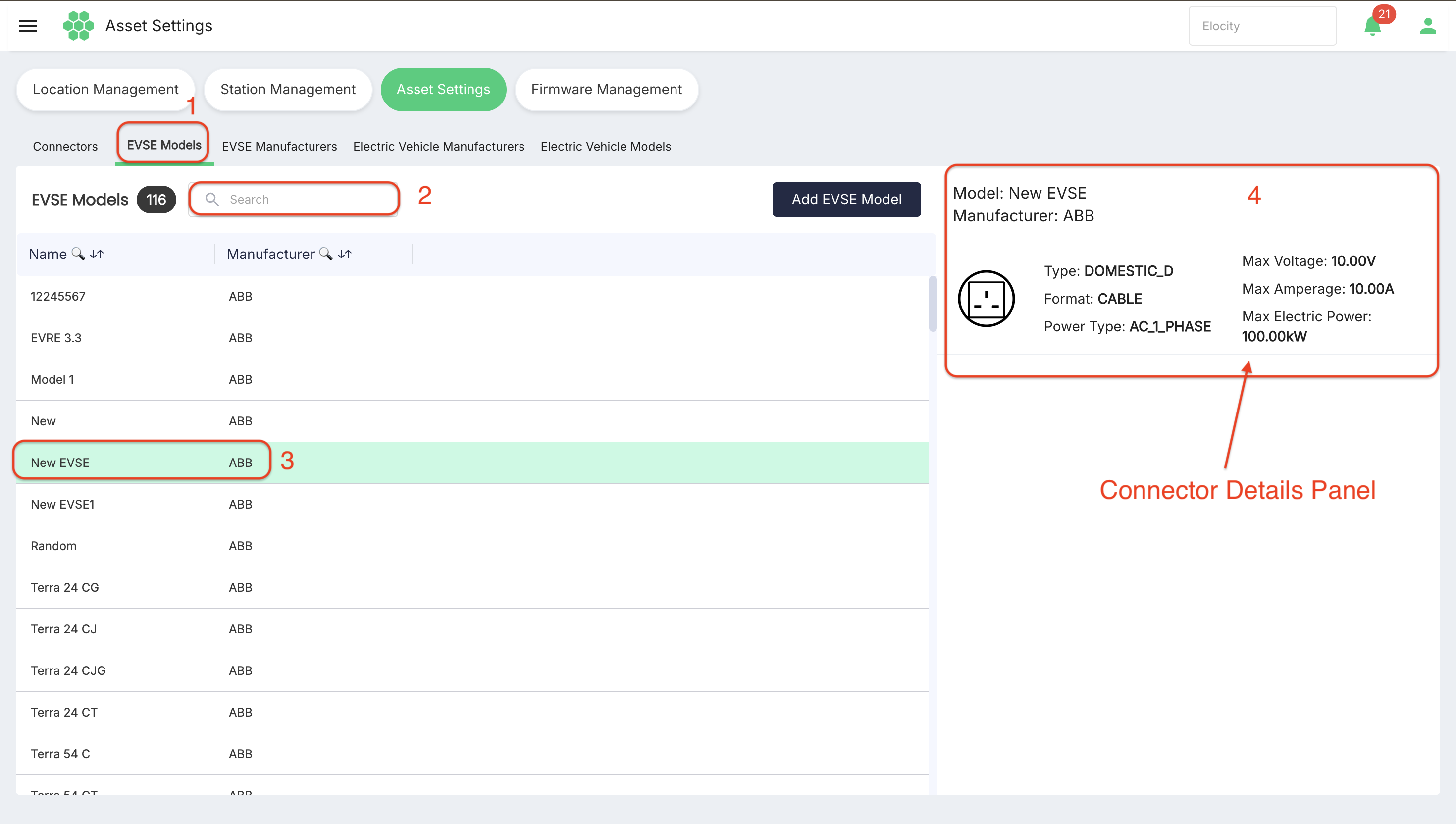This screenshot has width=1456, height=824.
Task: Open Electric Vehicle Models tab
Action: (x=606, y=146)
